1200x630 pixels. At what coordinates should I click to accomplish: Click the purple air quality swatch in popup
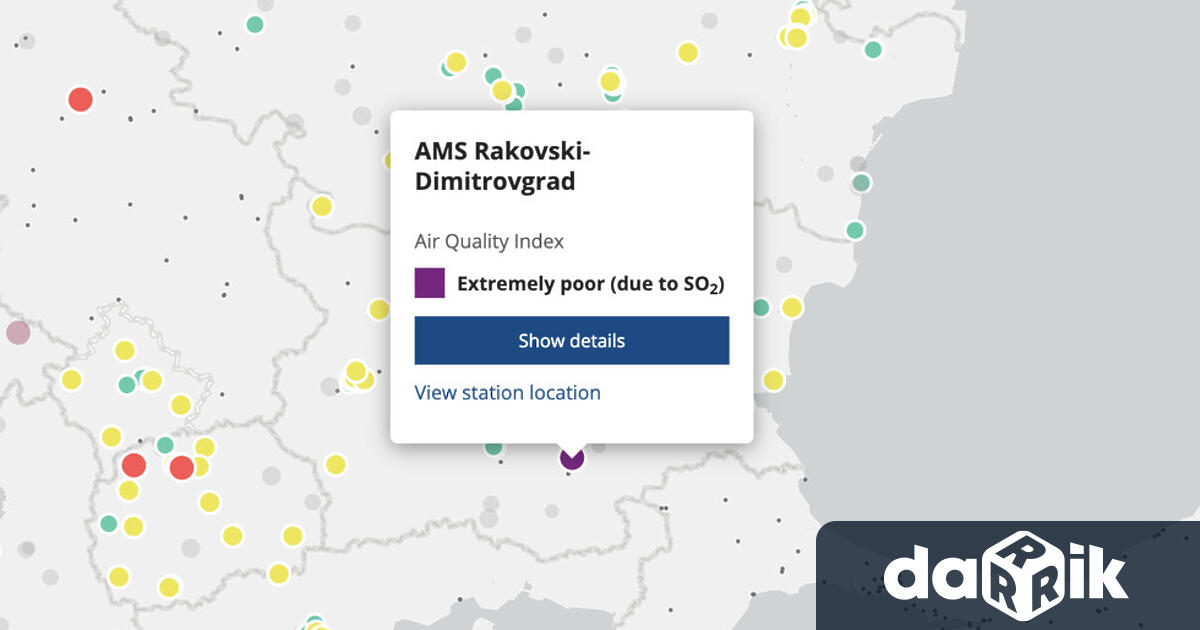(429, 283)
